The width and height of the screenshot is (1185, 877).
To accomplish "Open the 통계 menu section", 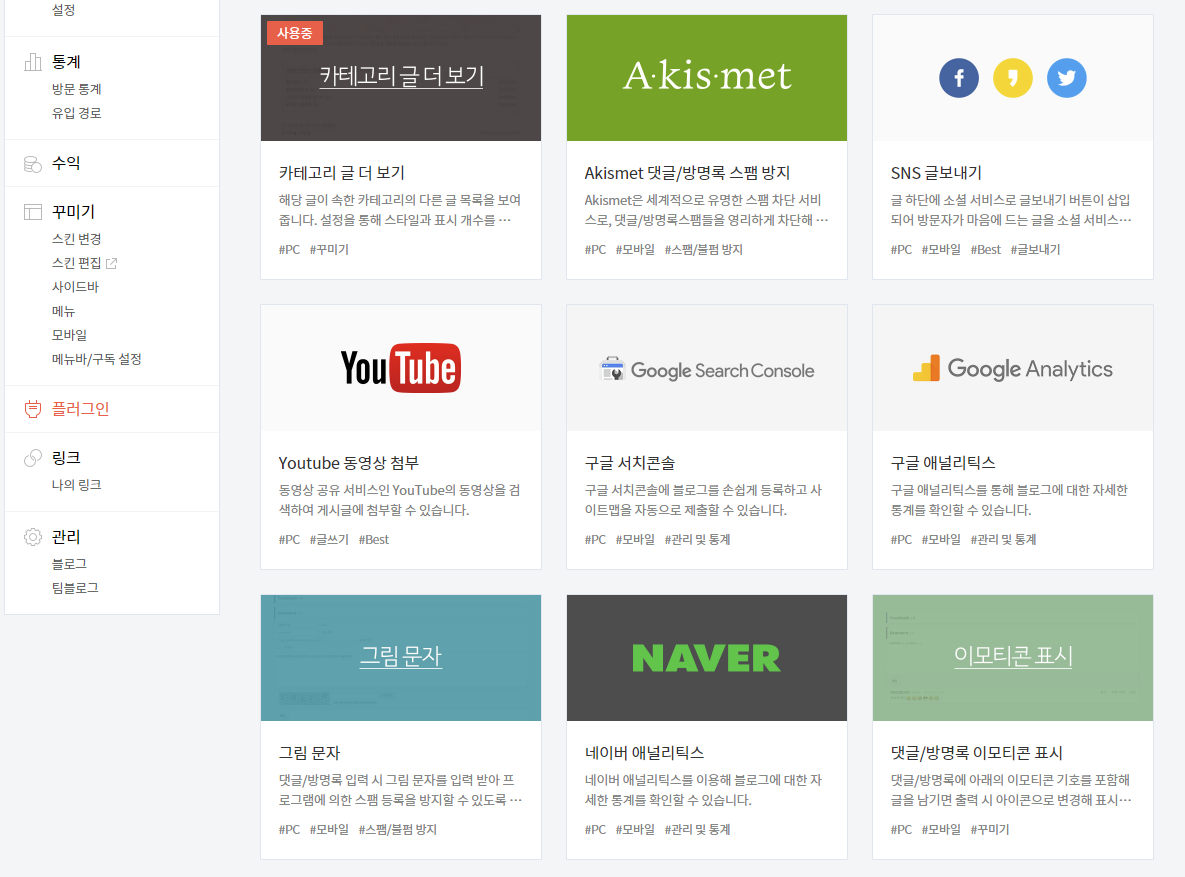I will point(67,62).
